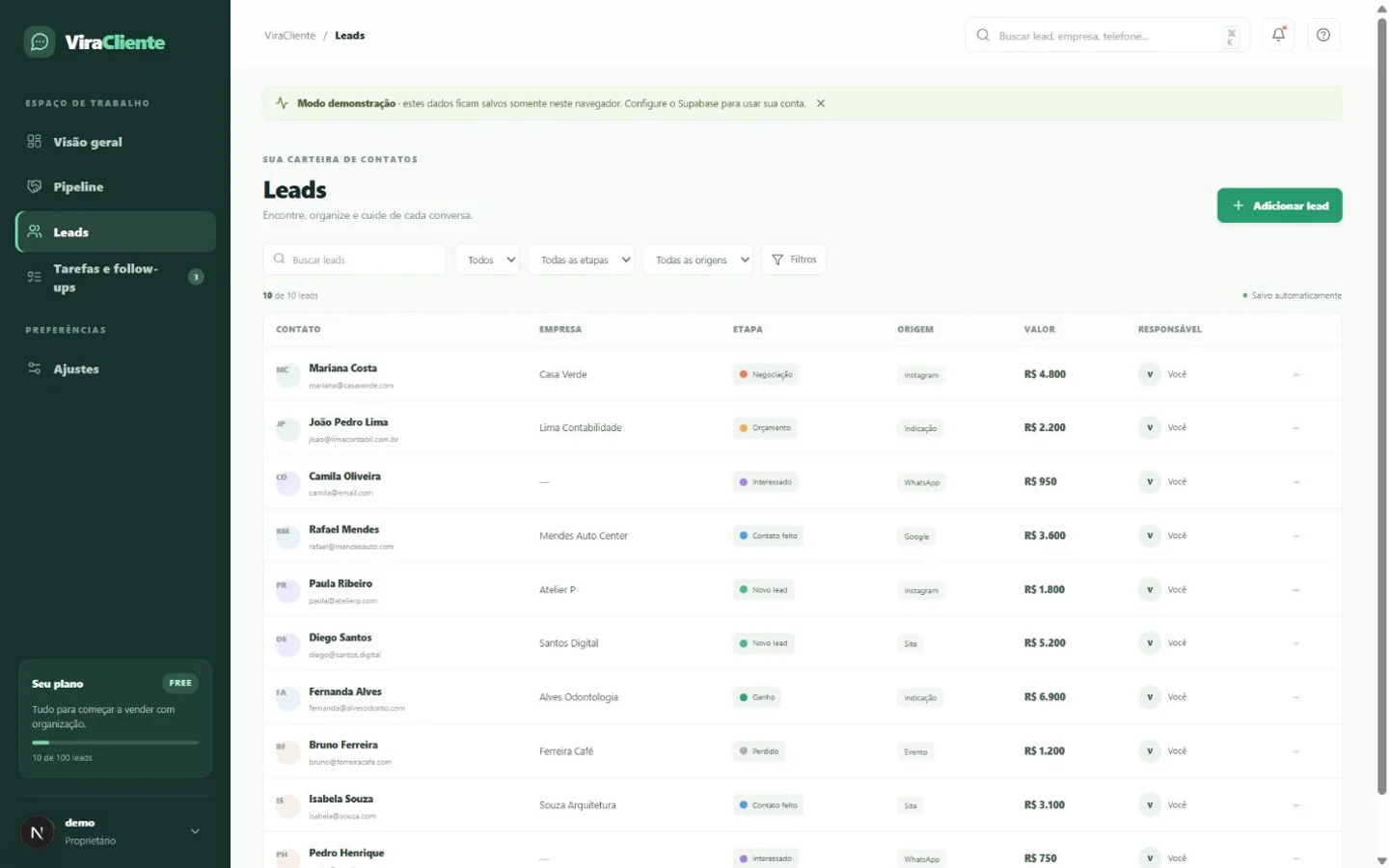
Task: Click the FREE plan badge
Action: (x=180, y=683)
